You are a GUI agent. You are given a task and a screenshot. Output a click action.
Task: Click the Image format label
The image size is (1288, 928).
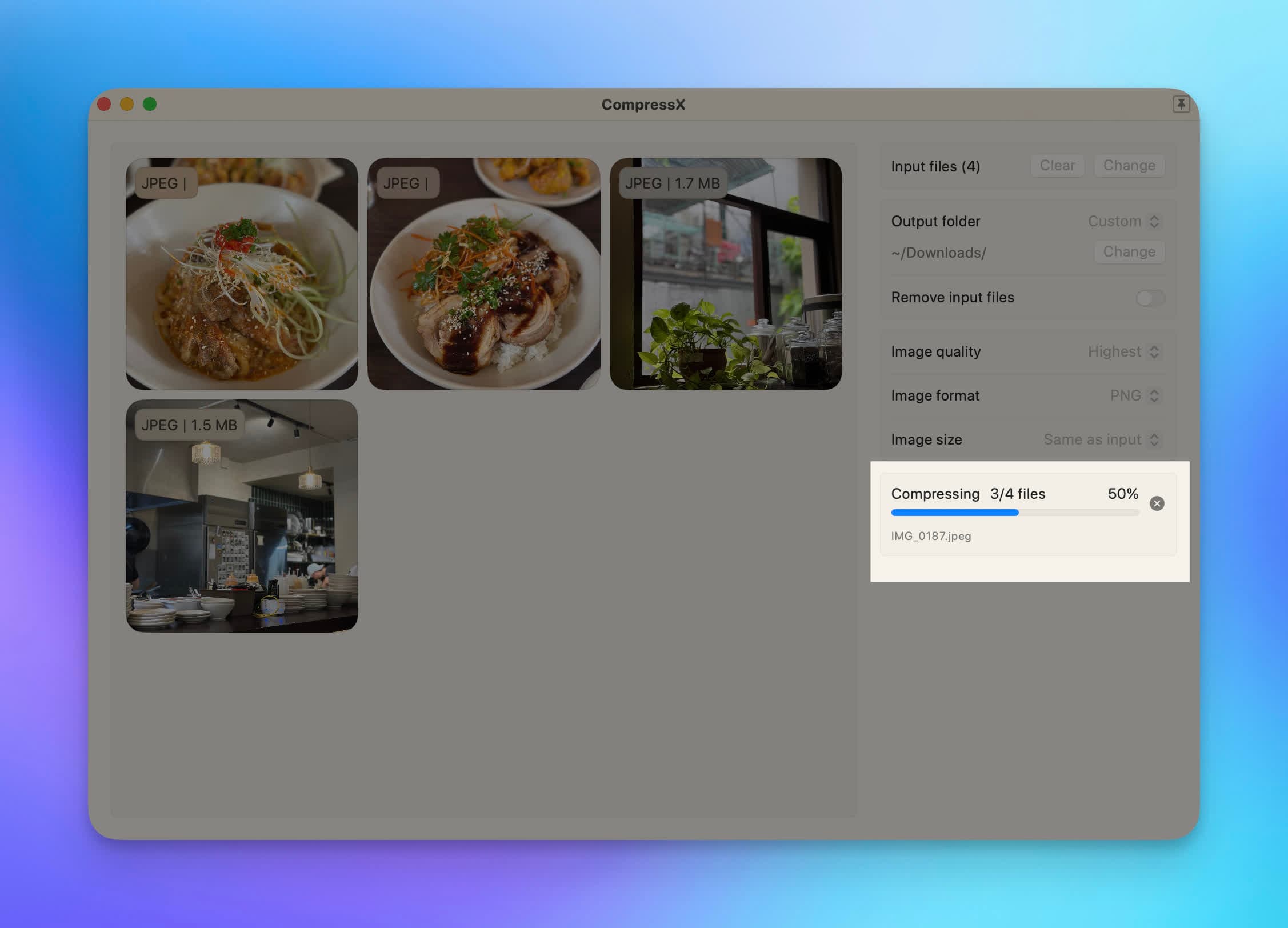935,395
